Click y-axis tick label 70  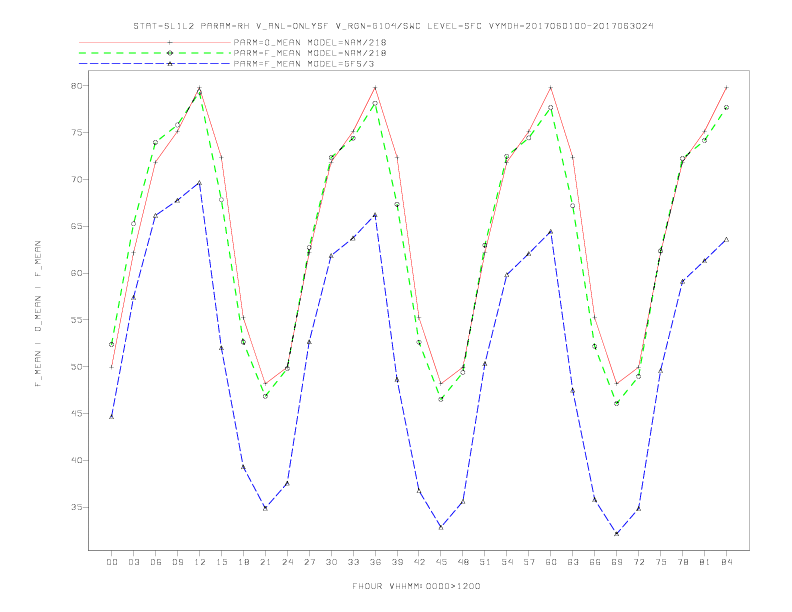76,179
